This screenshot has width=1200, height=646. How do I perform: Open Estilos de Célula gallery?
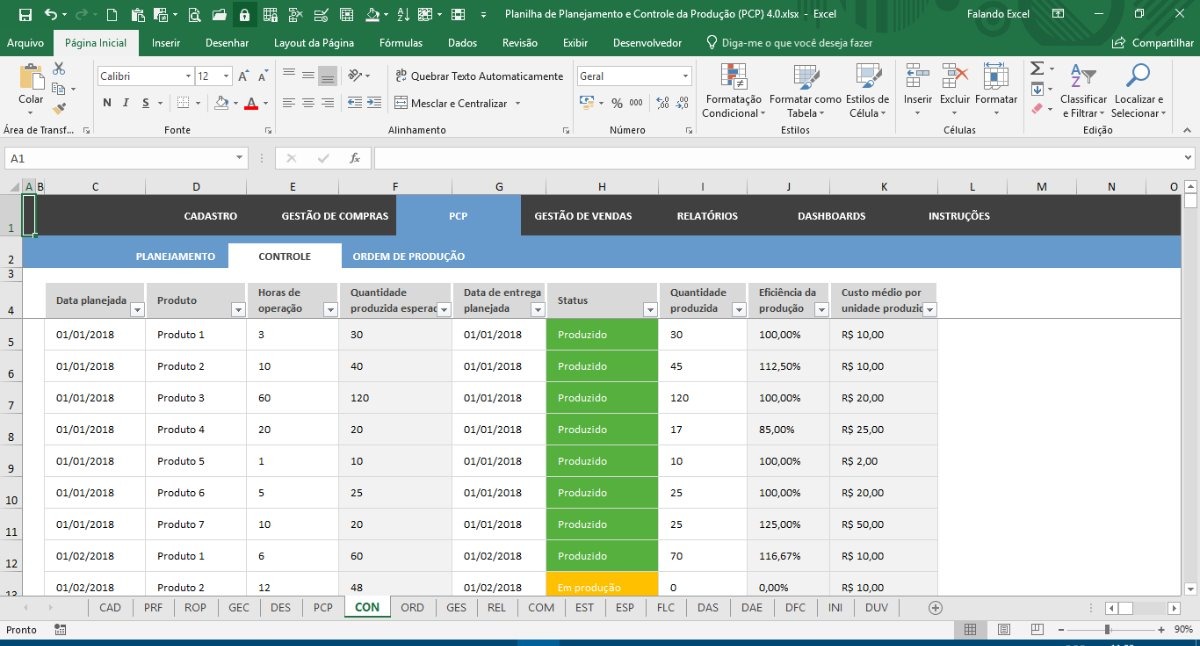[867, 90]
